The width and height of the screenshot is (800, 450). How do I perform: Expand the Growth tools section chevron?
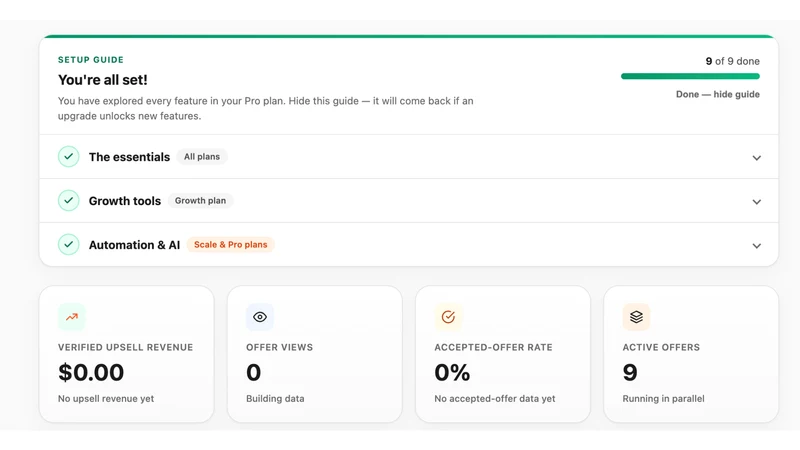click(x=757, y=202)
